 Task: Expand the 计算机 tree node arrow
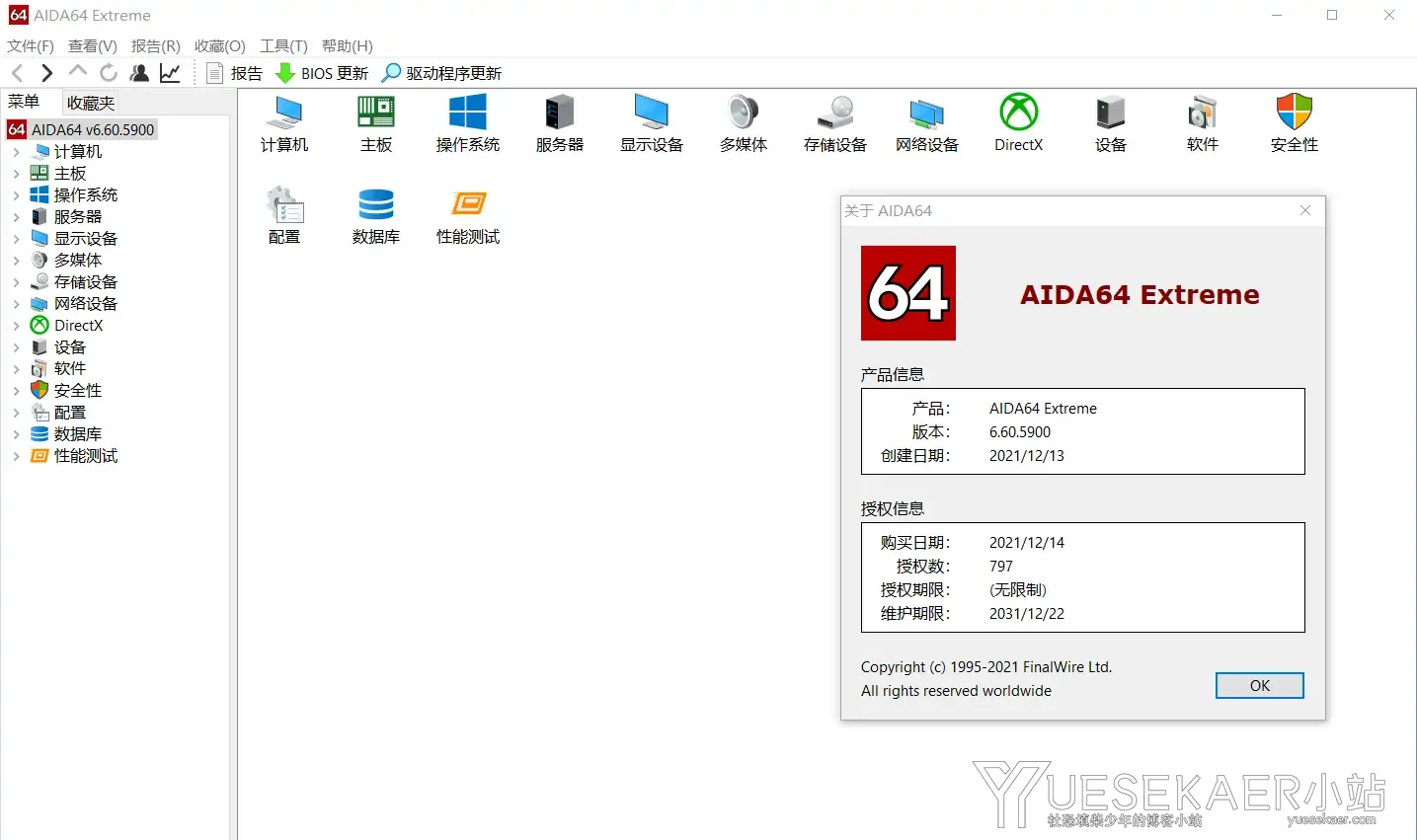(x=16, y=152)
